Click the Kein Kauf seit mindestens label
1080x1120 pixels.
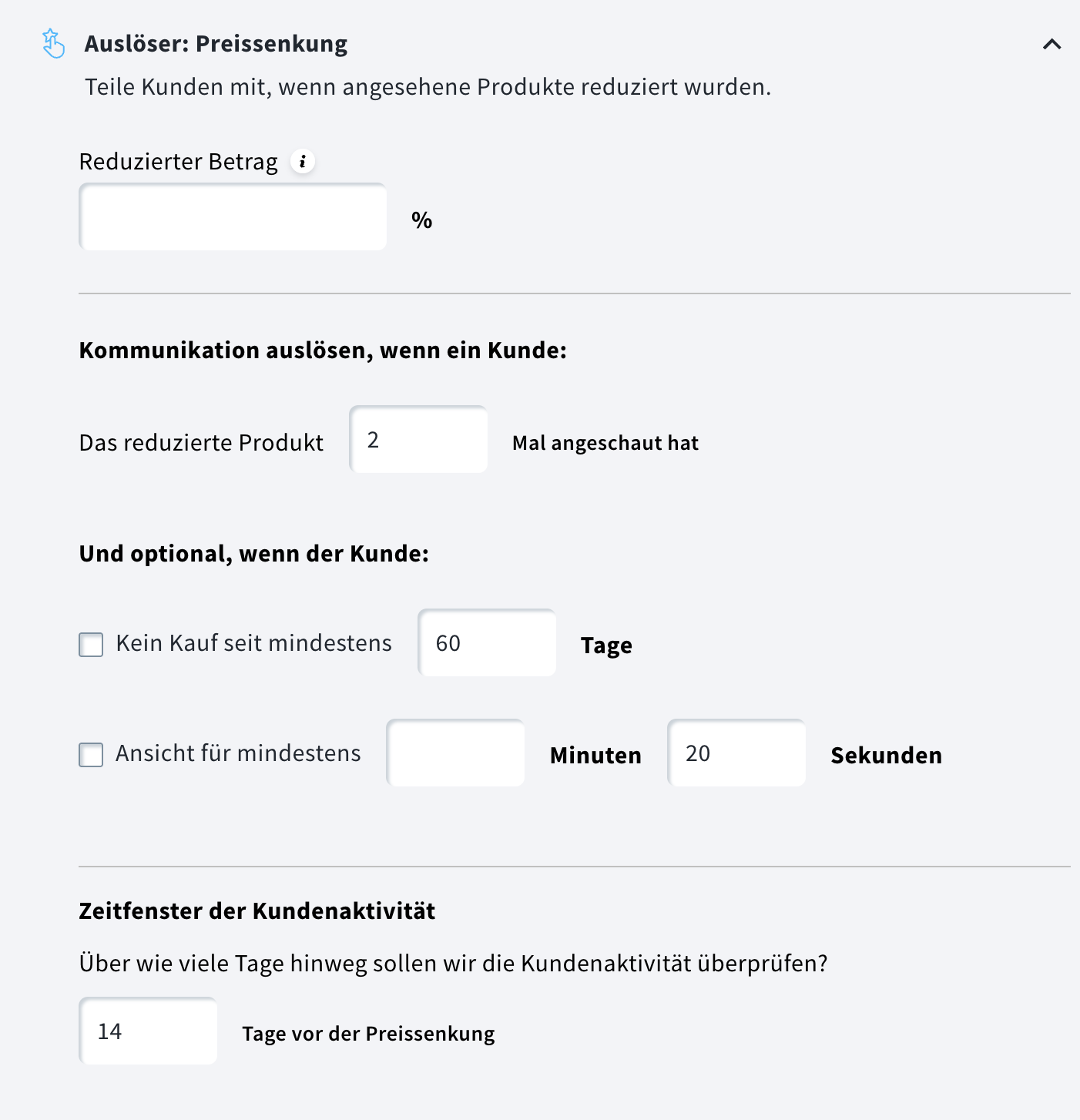253,643
